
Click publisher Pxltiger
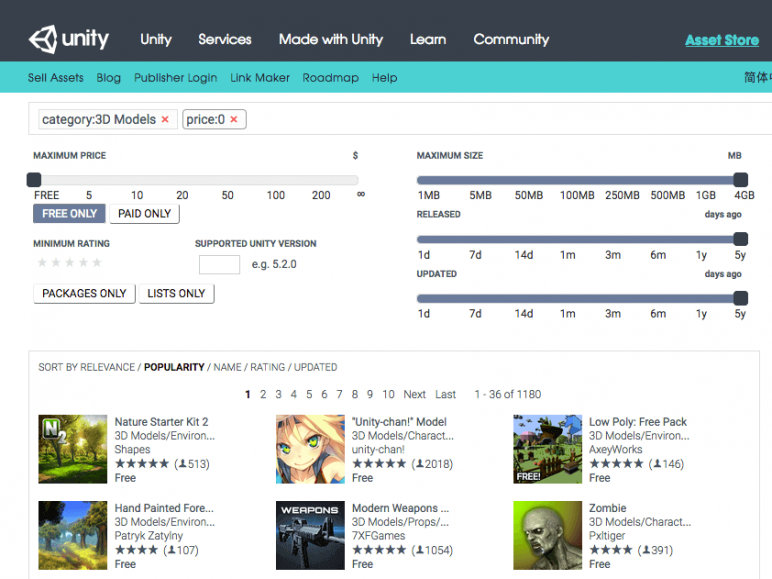click(607, 536)
